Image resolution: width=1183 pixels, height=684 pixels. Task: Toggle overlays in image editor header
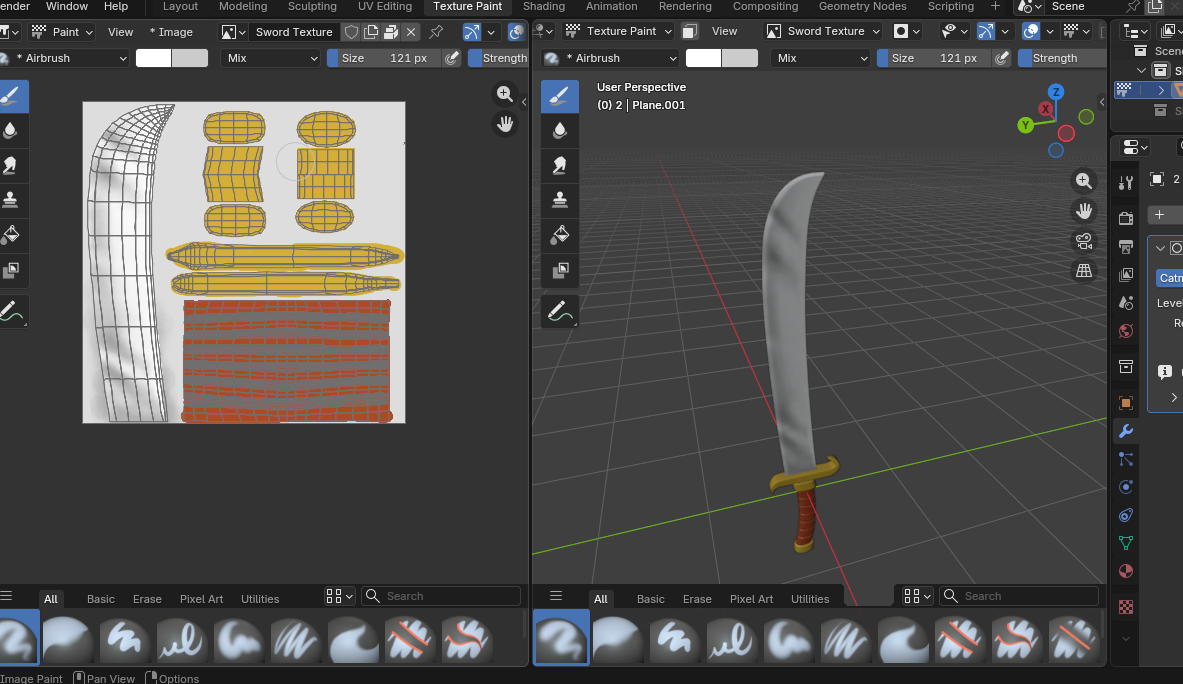click(x=517, y=32)
